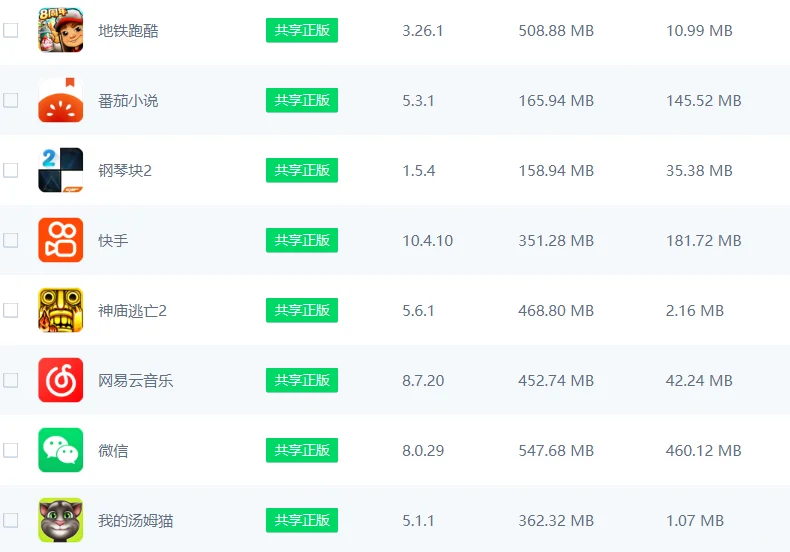Hit the 共享正版 badge on 钢琴块2
This screenshot has width=790, height=552.
(x=302, y=170)
